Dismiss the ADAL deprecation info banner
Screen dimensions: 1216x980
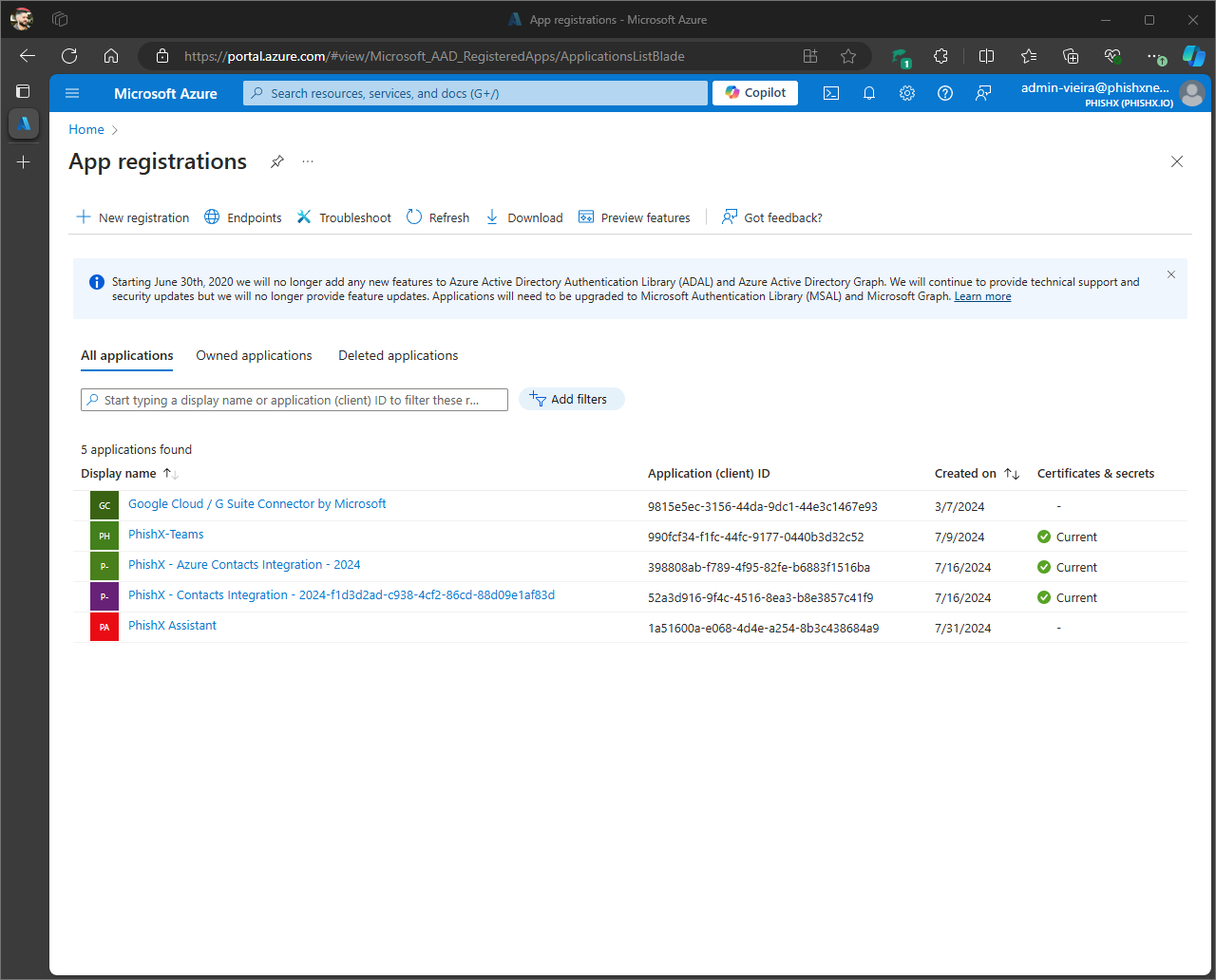click(x=1171, y=274)
